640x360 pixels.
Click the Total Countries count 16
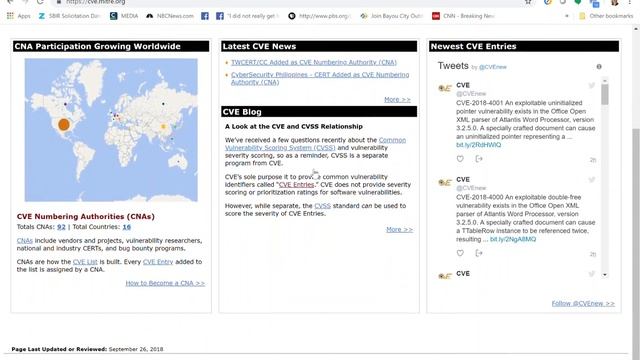pos(127,227)
